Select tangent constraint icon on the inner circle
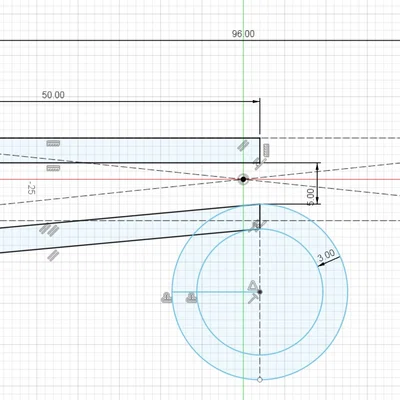The height and width of the screenshot is (400, 400). coord(191,297)
